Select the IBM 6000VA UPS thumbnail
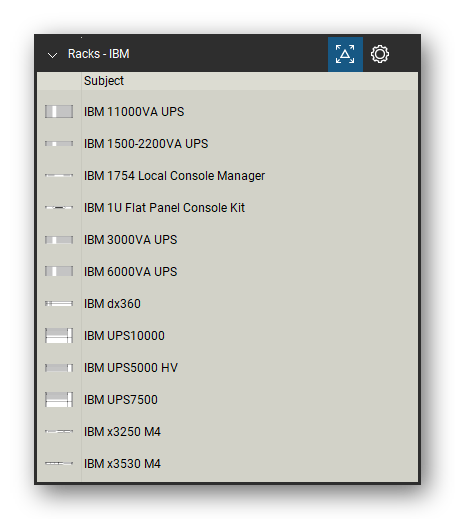455x519 pixels. click(59, 271)
